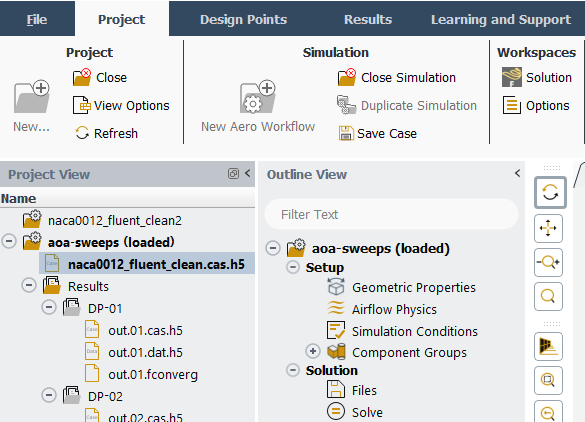Open View Options in the Project group

[x=121, y=106]
